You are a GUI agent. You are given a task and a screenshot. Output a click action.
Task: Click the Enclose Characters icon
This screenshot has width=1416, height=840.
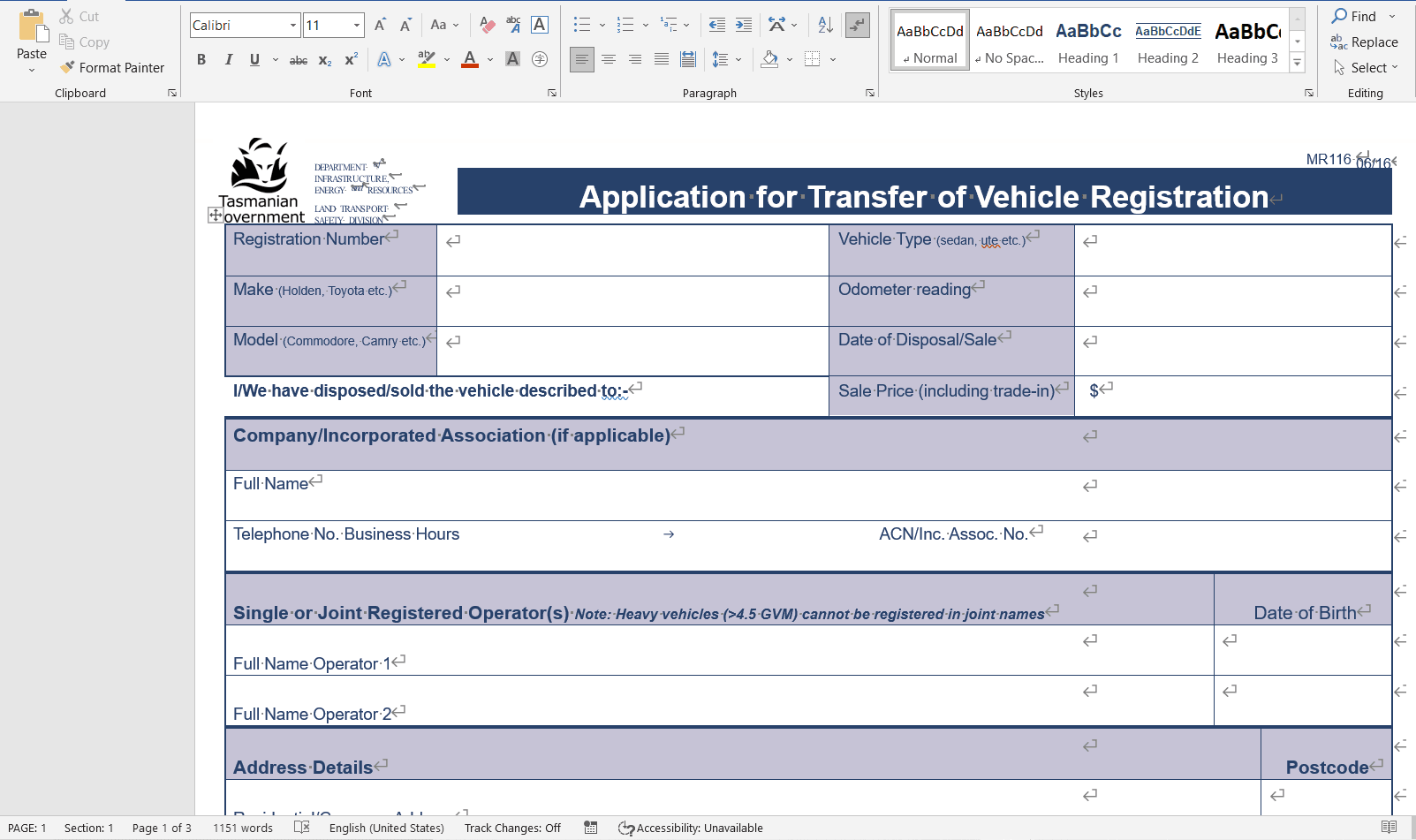[x=540, y=59]
